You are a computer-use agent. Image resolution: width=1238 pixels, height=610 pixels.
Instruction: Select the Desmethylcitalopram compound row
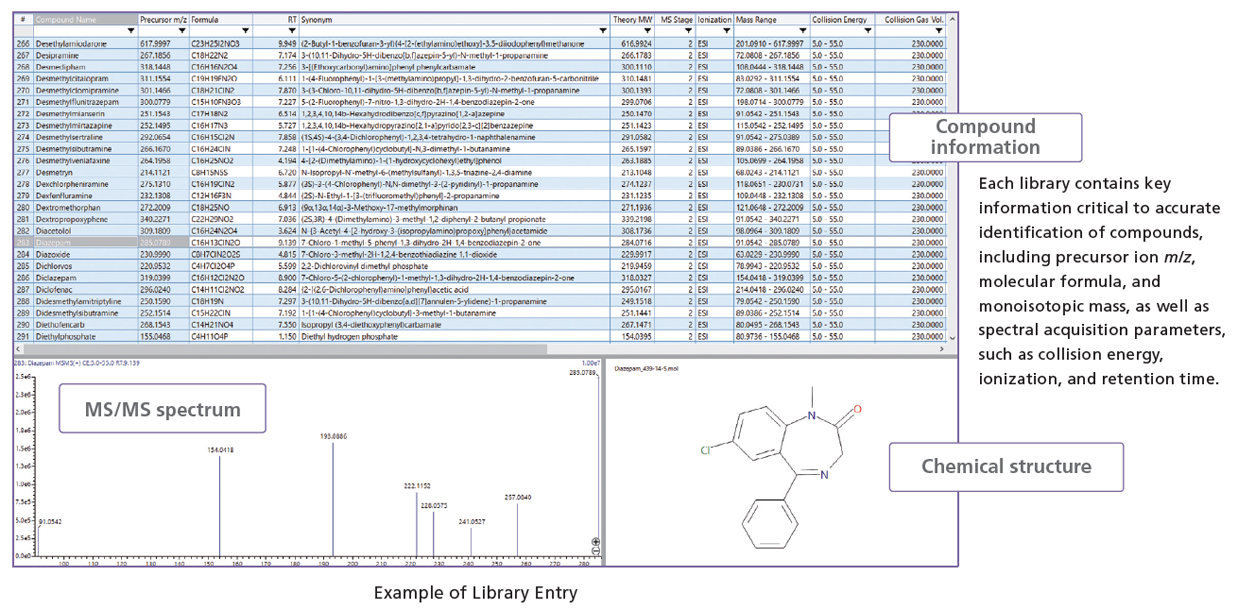point(479,77)
